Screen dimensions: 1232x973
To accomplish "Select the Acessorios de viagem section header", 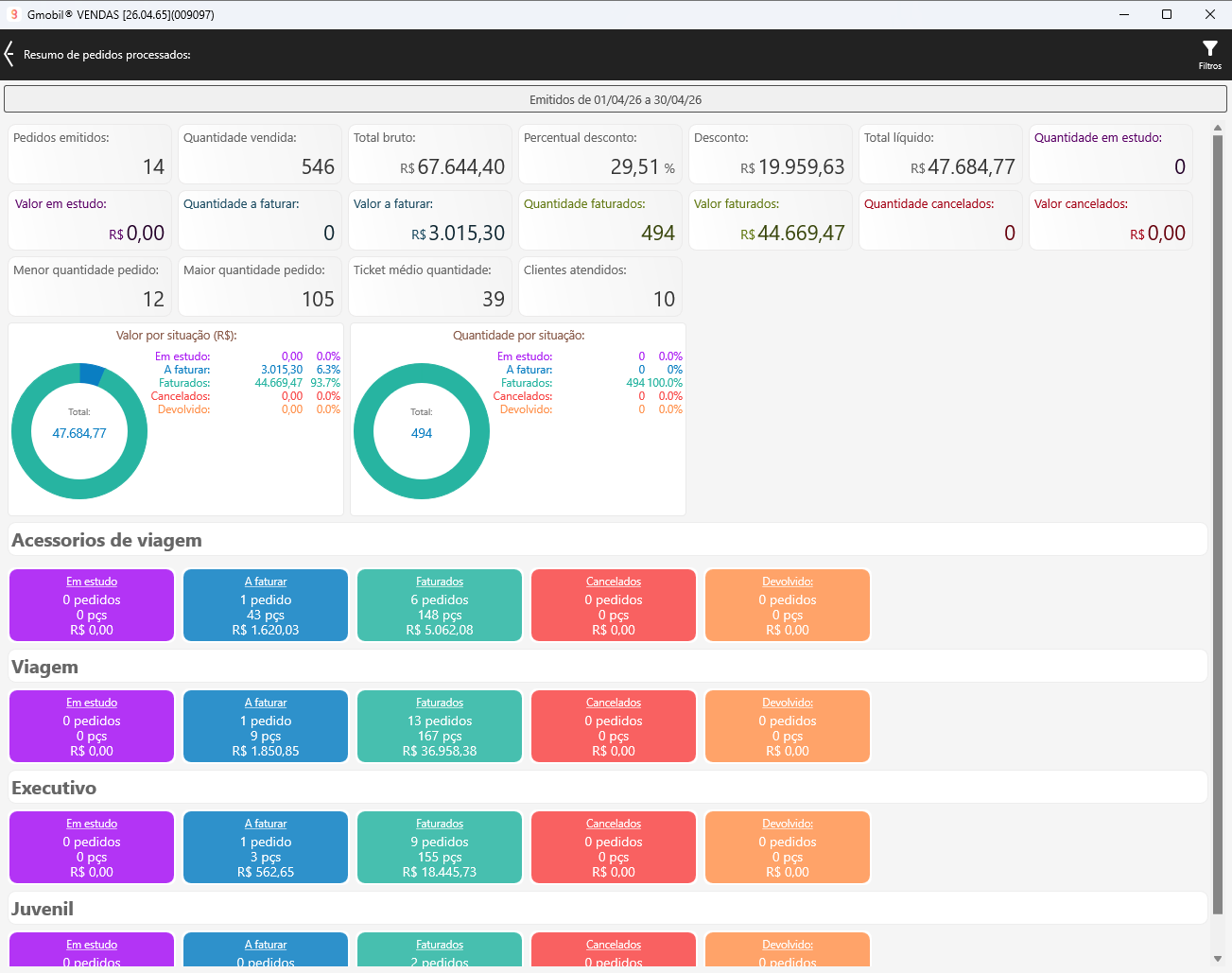I will 608,540.
